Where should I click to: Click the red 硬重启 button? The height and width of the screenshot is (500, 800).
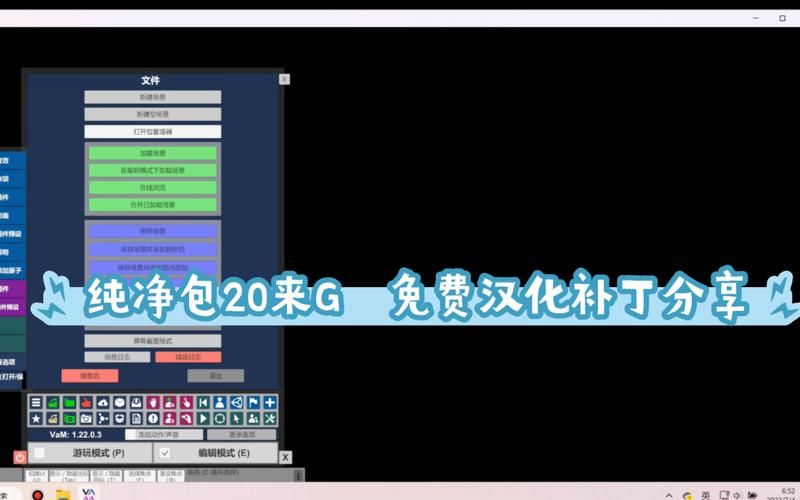click(x=90, y=376)
